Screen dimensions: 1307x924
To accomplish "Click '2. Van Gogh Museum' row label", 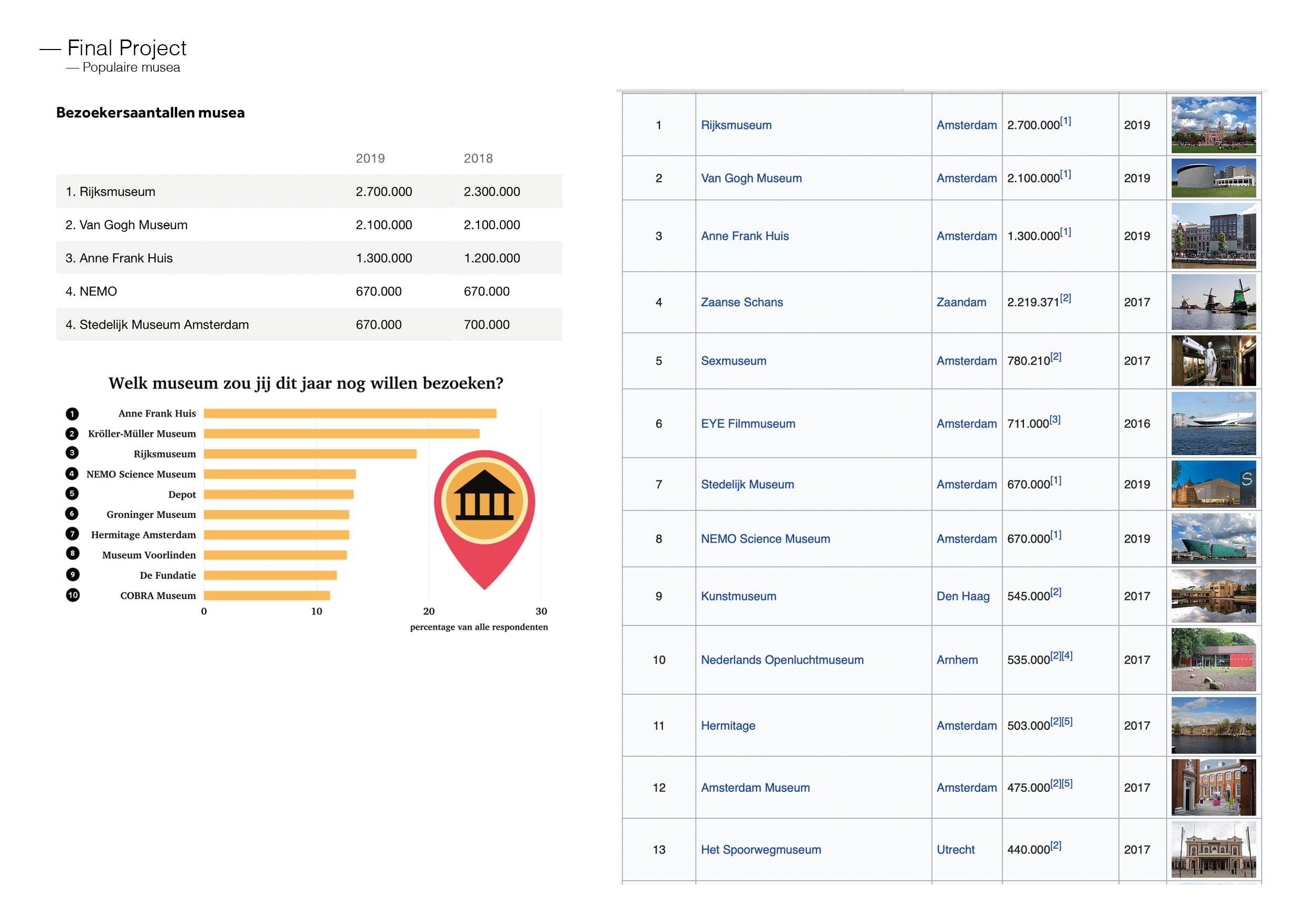I will (x=126, y=225).
